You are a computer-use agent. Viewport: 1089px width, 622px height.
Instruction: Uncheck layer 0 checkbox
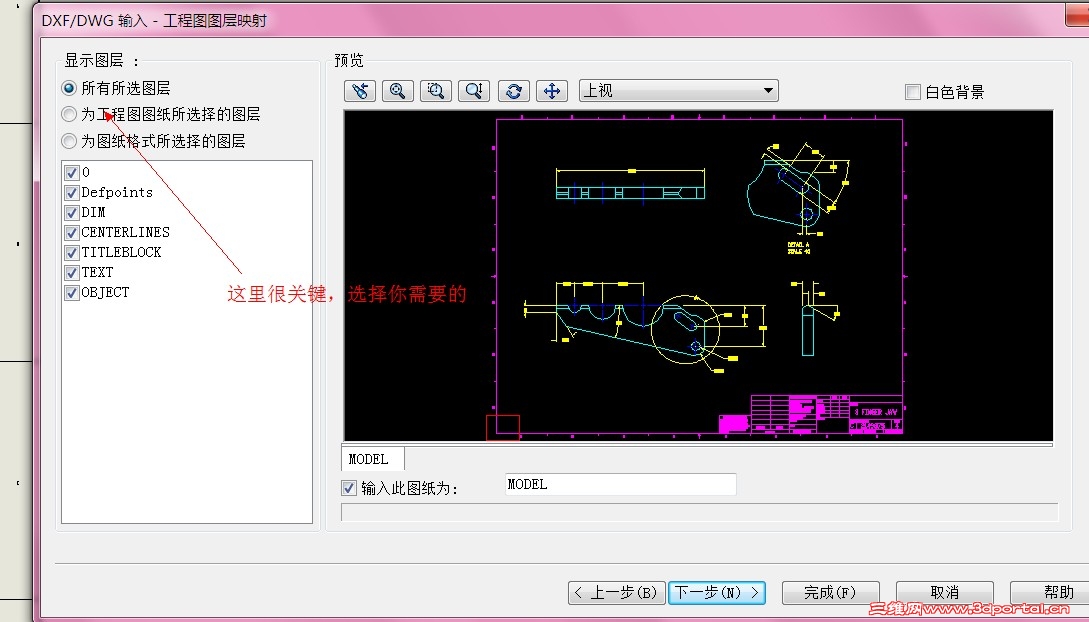tap(72, 172)
